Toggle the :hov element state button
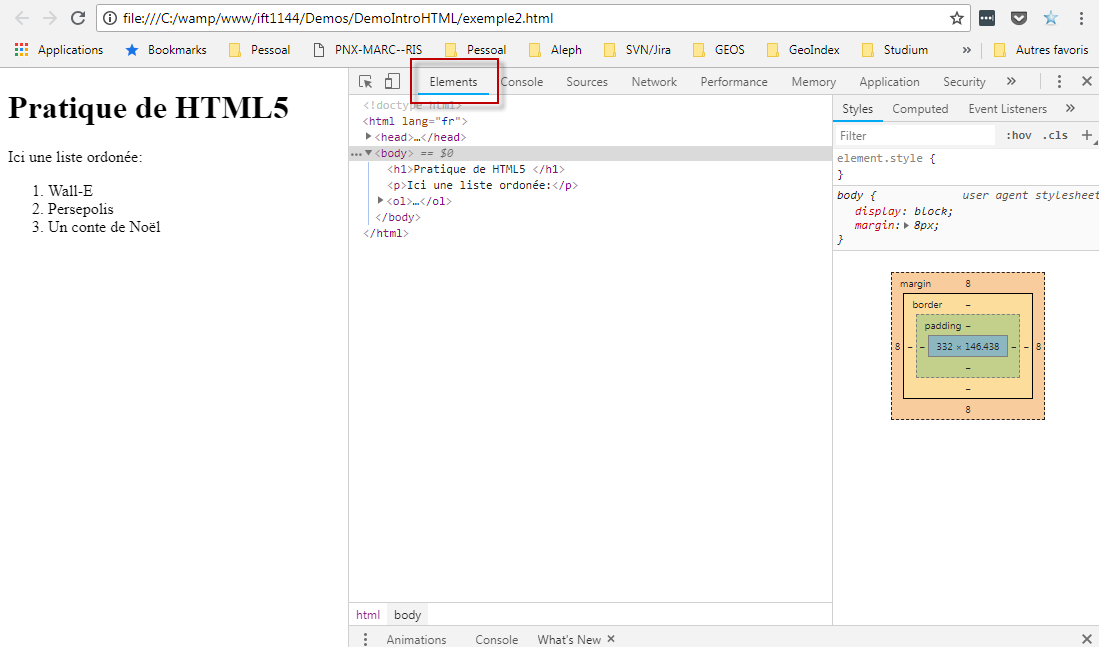Screen dimensions: 1099x647 click(x=1018, y=135)
